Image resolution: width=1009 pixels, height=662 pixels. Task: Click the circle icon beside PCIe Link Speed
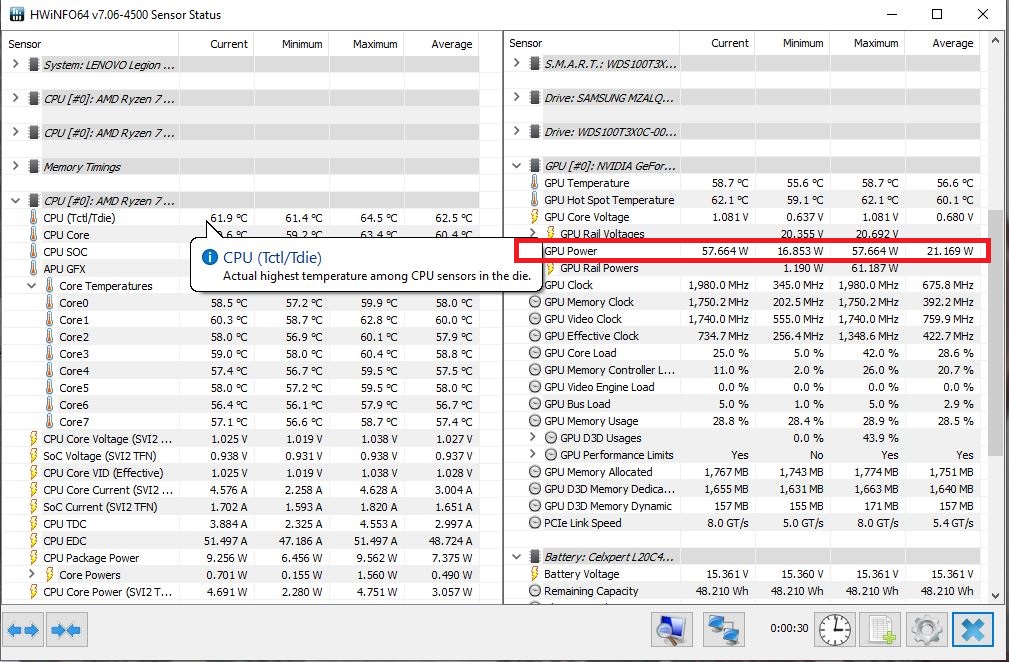(x=534, y=522)
